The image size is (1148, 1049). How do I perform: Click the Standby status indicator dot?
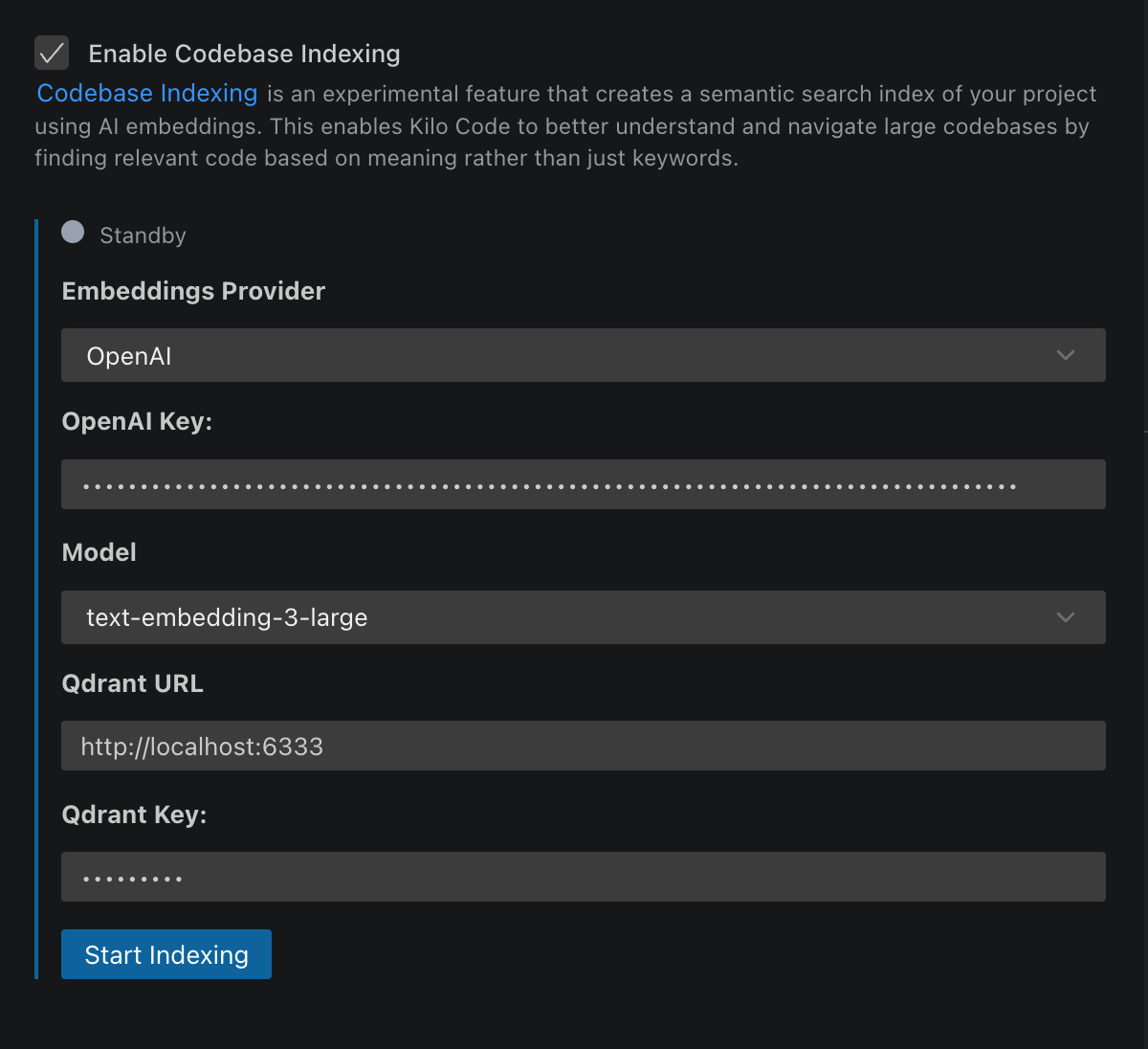(72, 232)
